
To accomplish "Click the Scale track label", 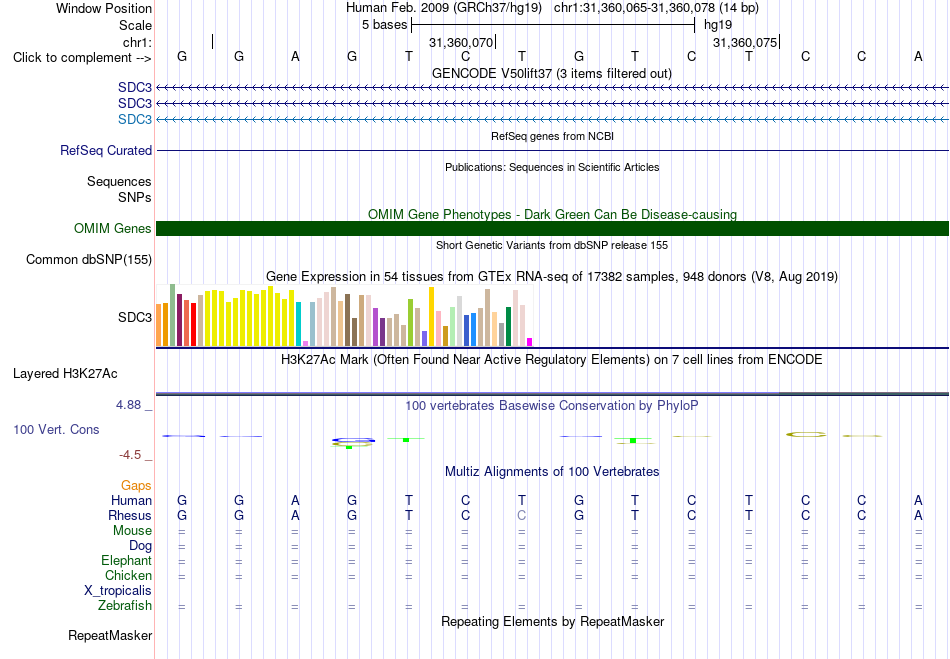I will click(x=135, y=25).
